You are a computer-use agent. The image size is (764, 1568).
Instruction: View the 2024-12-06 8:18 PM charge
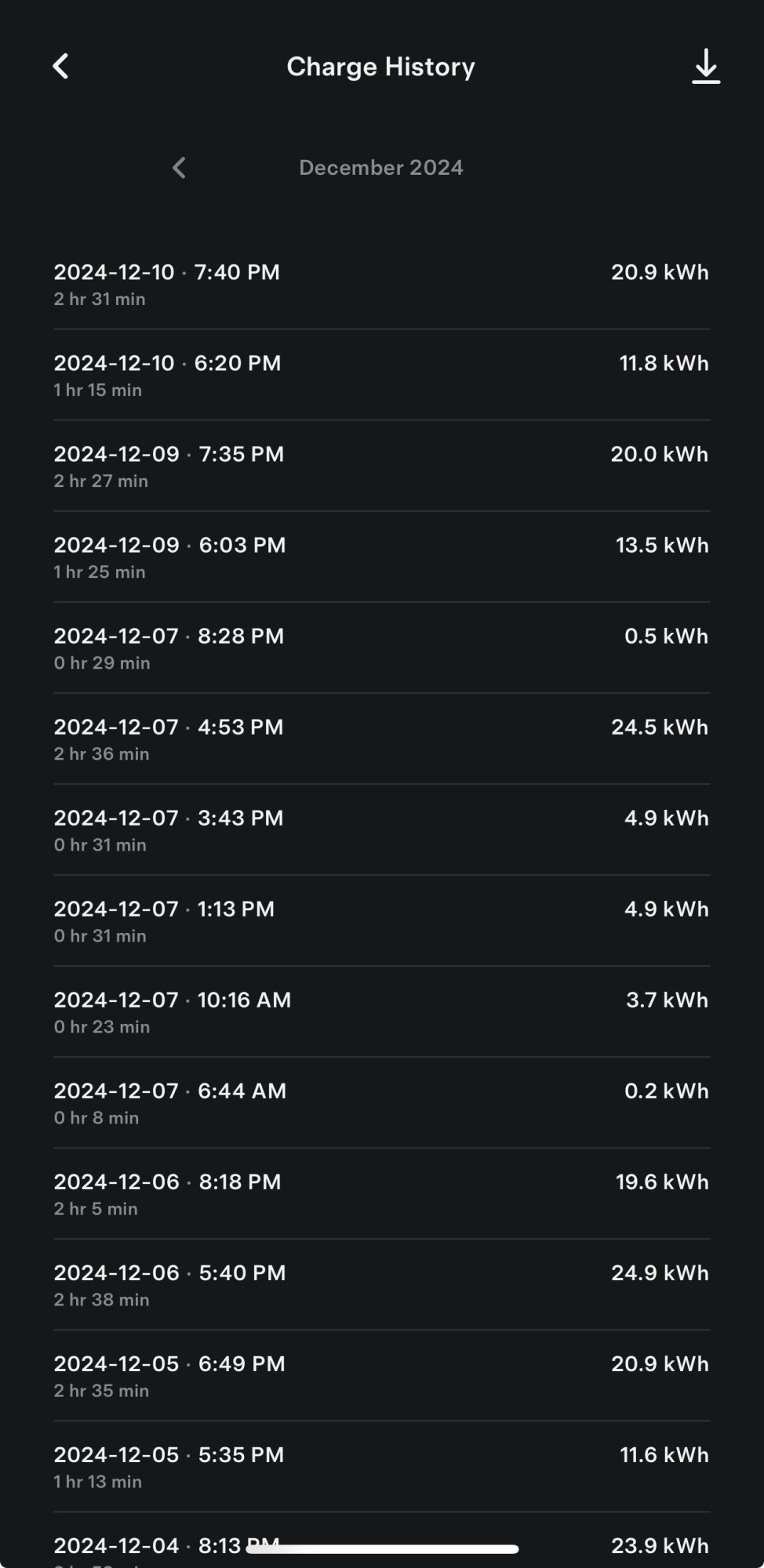(381, 1193)
